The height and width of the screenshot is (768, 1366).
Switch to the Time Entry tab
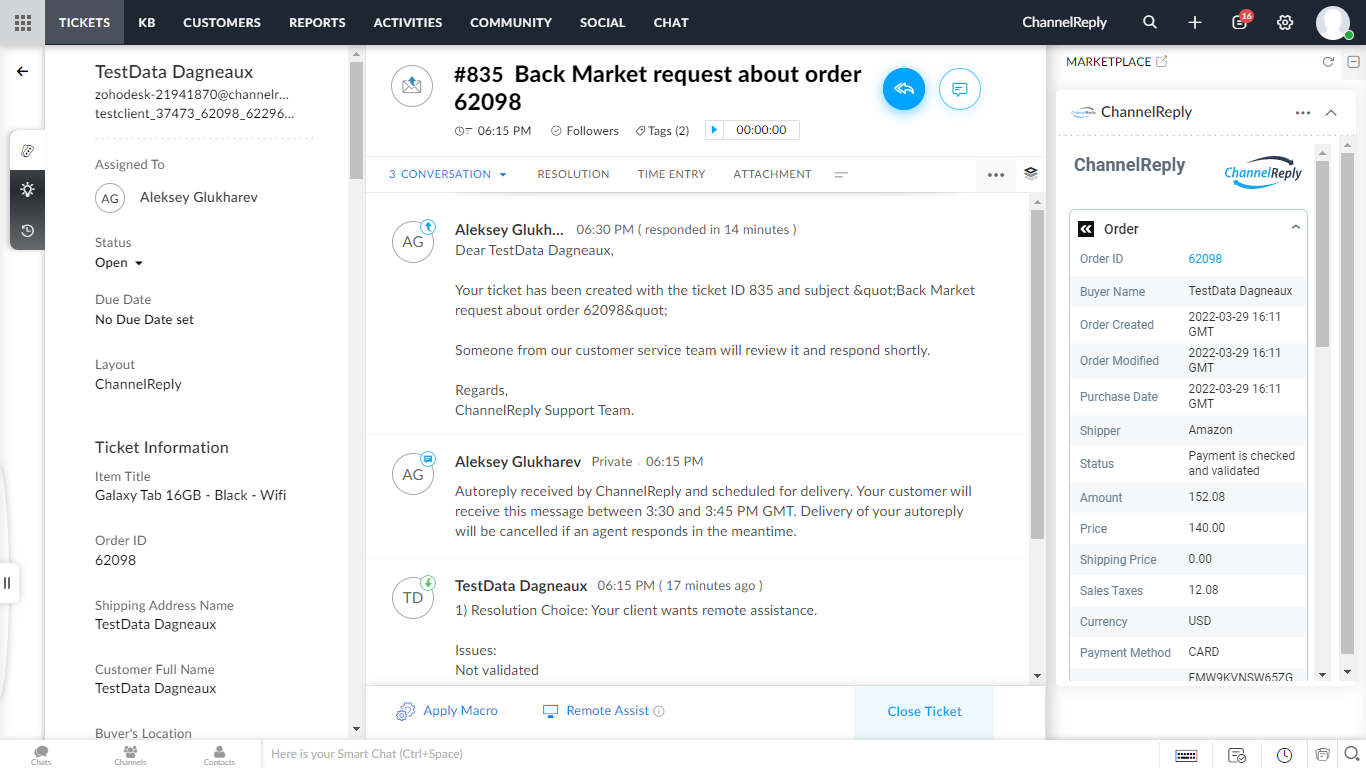tap(672, 174)
